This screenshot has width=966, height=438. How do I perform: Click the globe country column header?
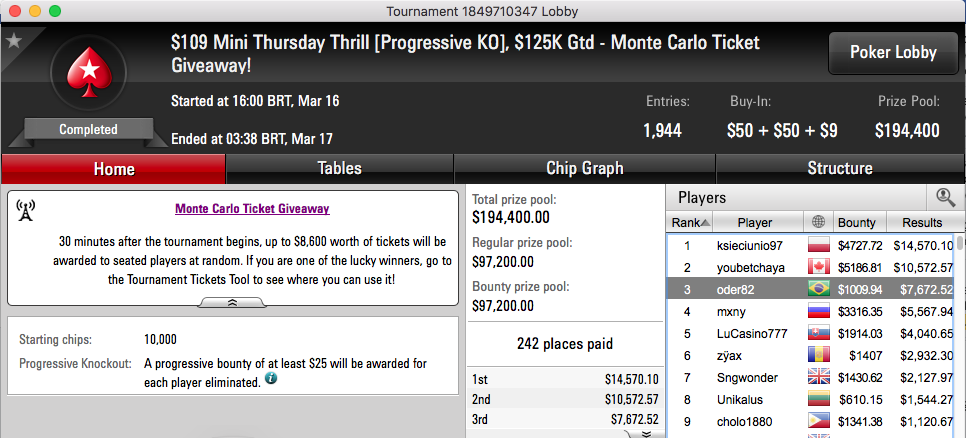tap(819, 222)
